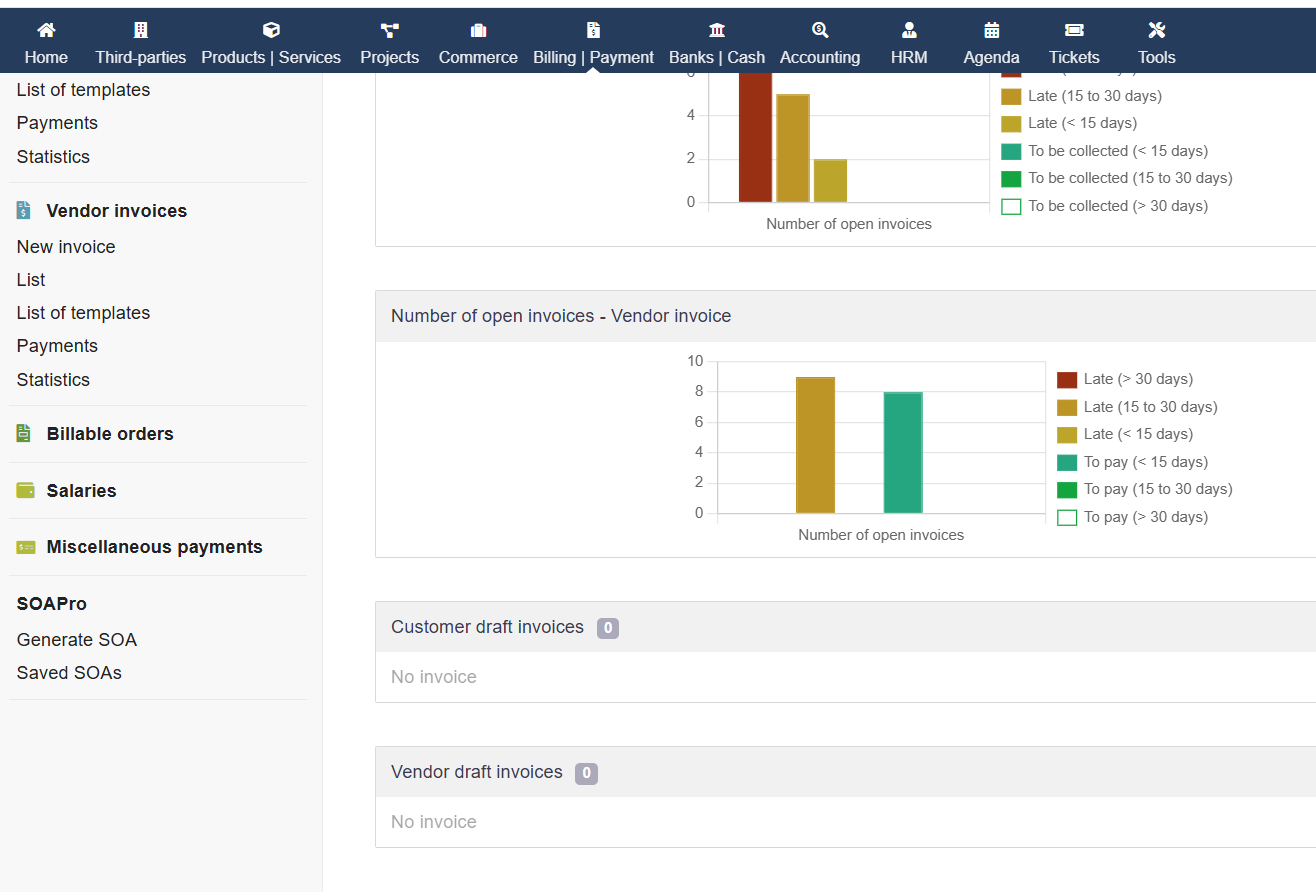Viewport: 1316px width, 892px height.
Task: Click the Banks | Cash institution icon
Action: pos(717,30)
